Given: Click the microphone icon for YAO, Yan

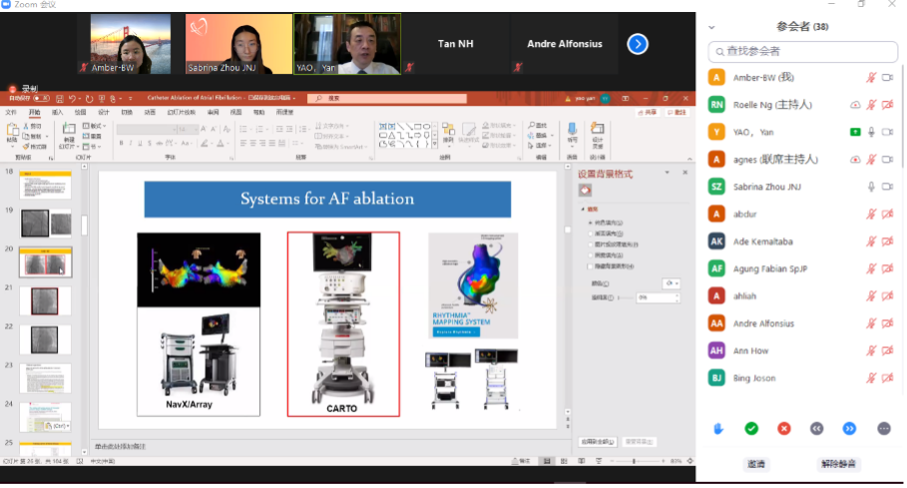Looking at the screenshot, I should pyautogui.click(x=871, y=132).
